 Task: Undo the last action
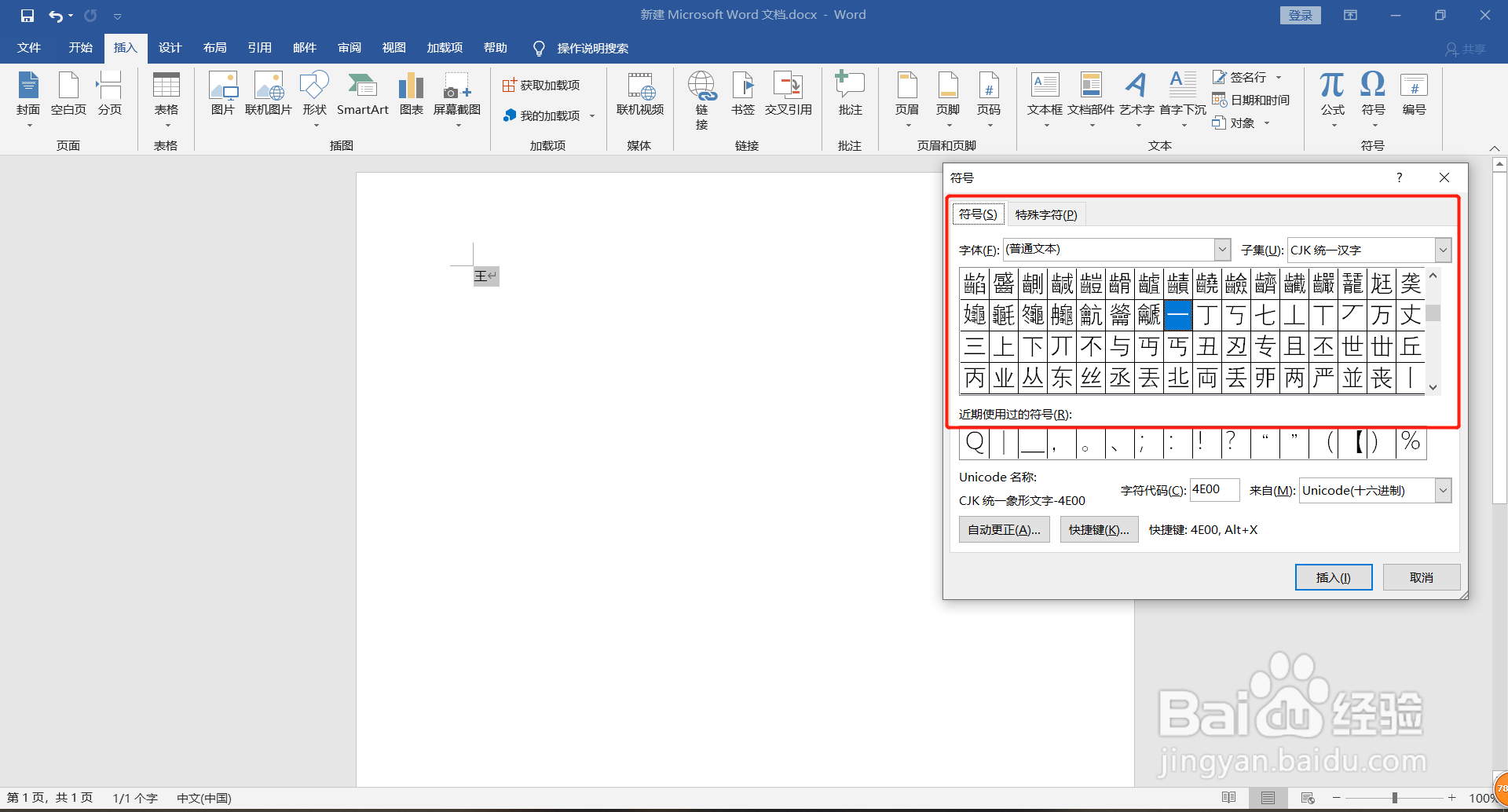[x=55, y=15]
